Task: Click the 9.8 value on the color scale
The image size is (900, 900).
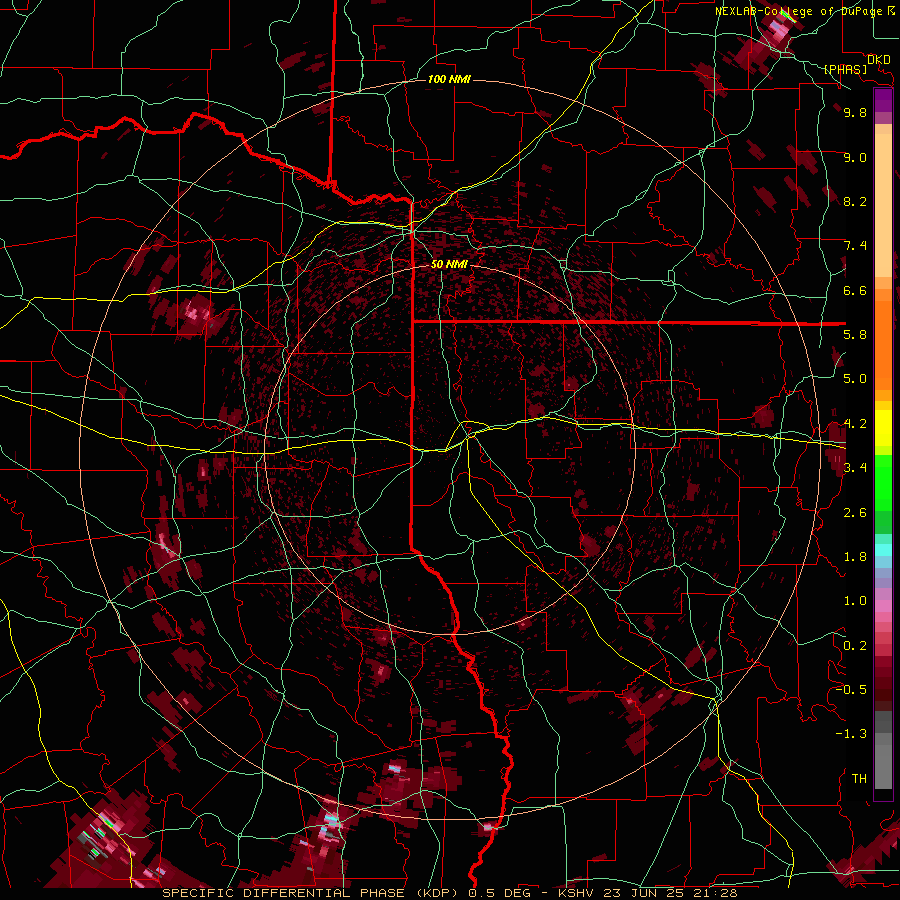Action: point(855,112)
